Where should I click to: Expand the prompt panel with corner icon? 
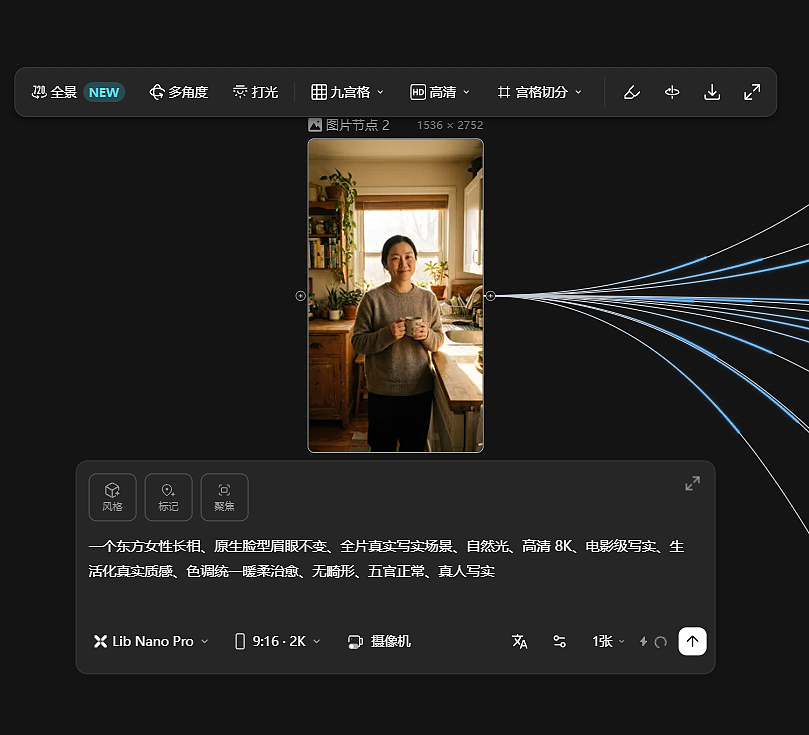coord(692,483)
